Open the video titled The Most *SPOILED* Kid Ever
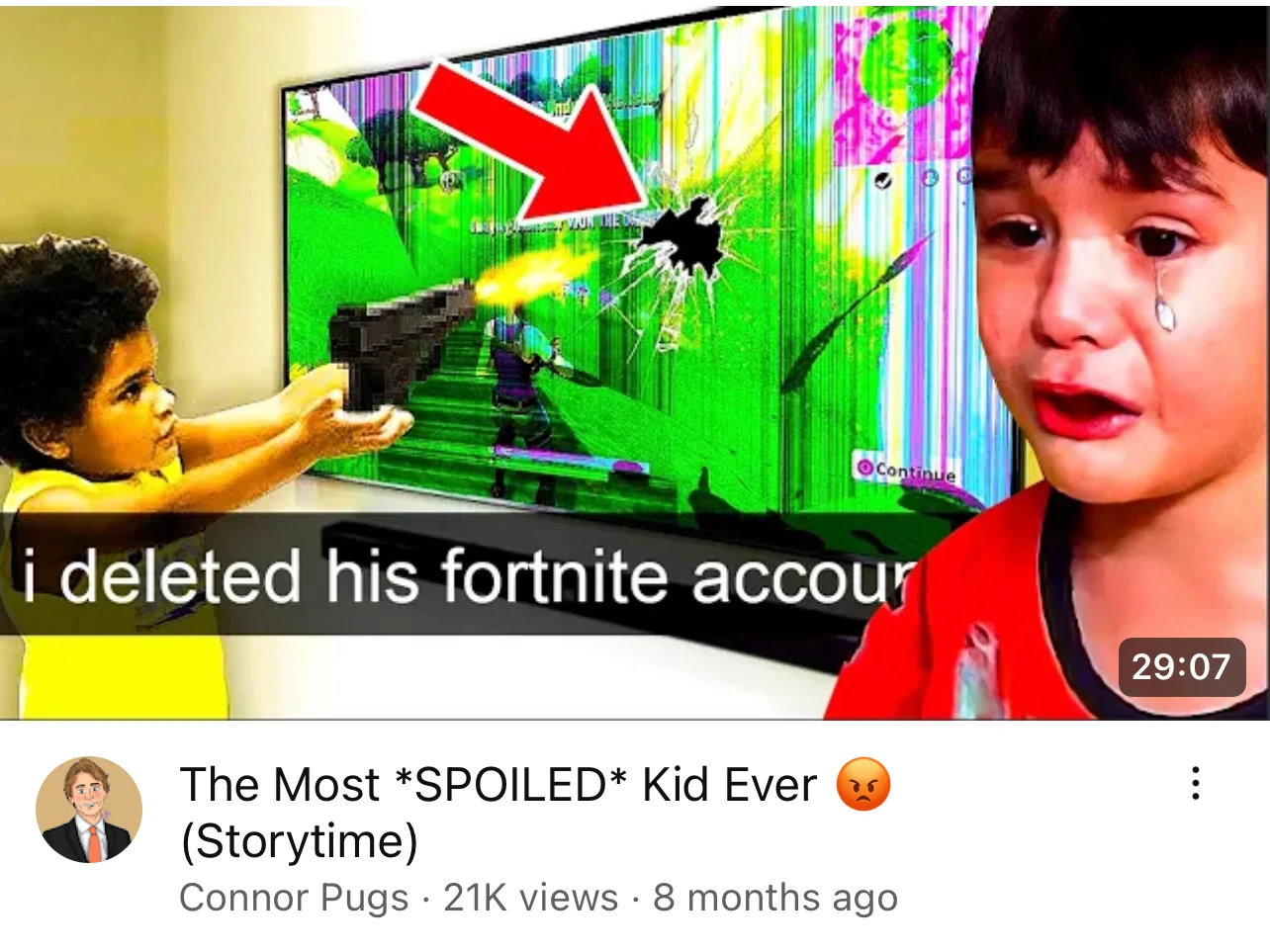 499,785
